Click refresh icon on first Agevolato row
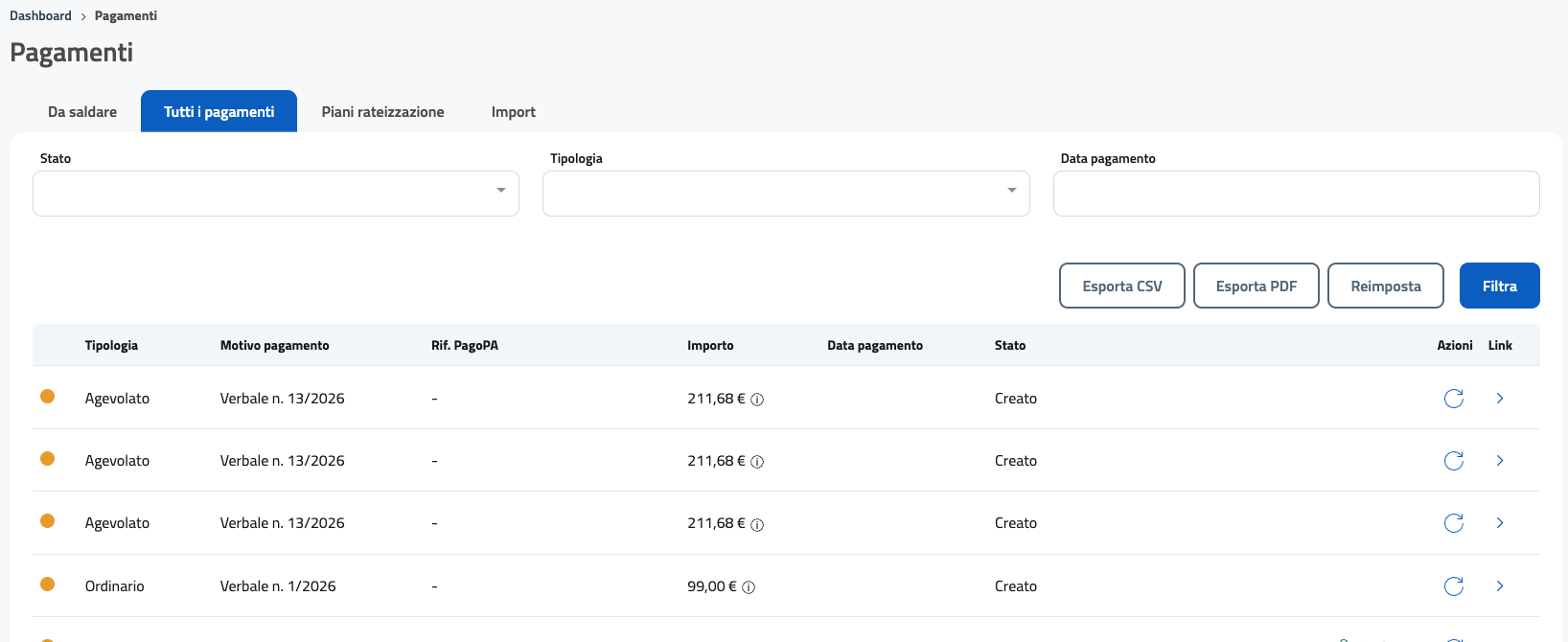 1453,399
